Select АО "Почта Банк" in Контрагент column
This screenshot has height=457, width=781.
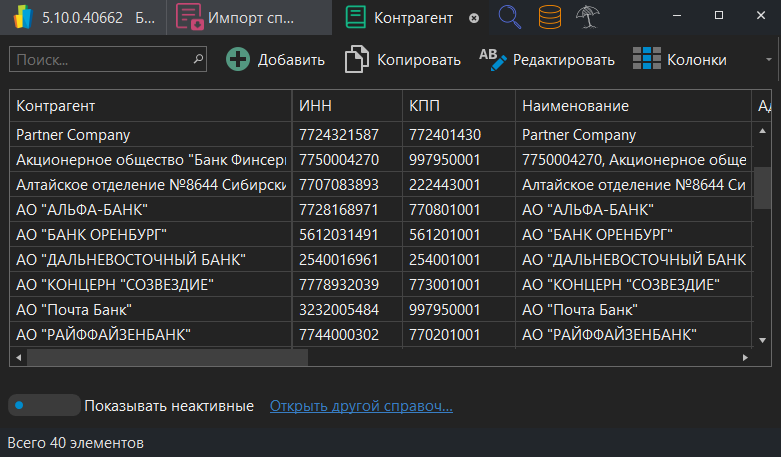150,310
